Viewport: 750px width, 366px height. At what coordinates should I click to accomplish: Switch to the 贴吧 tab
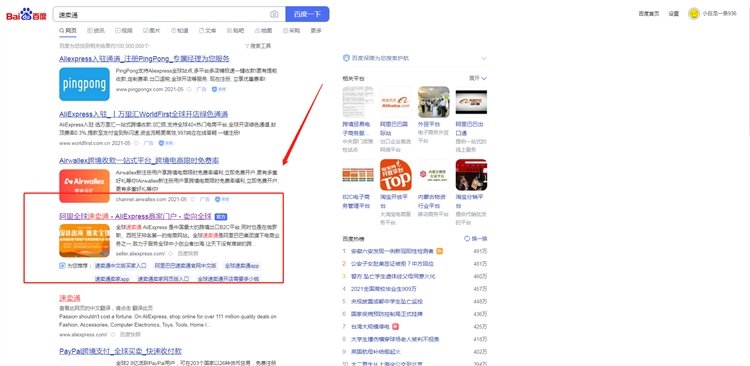click(235, 31)
